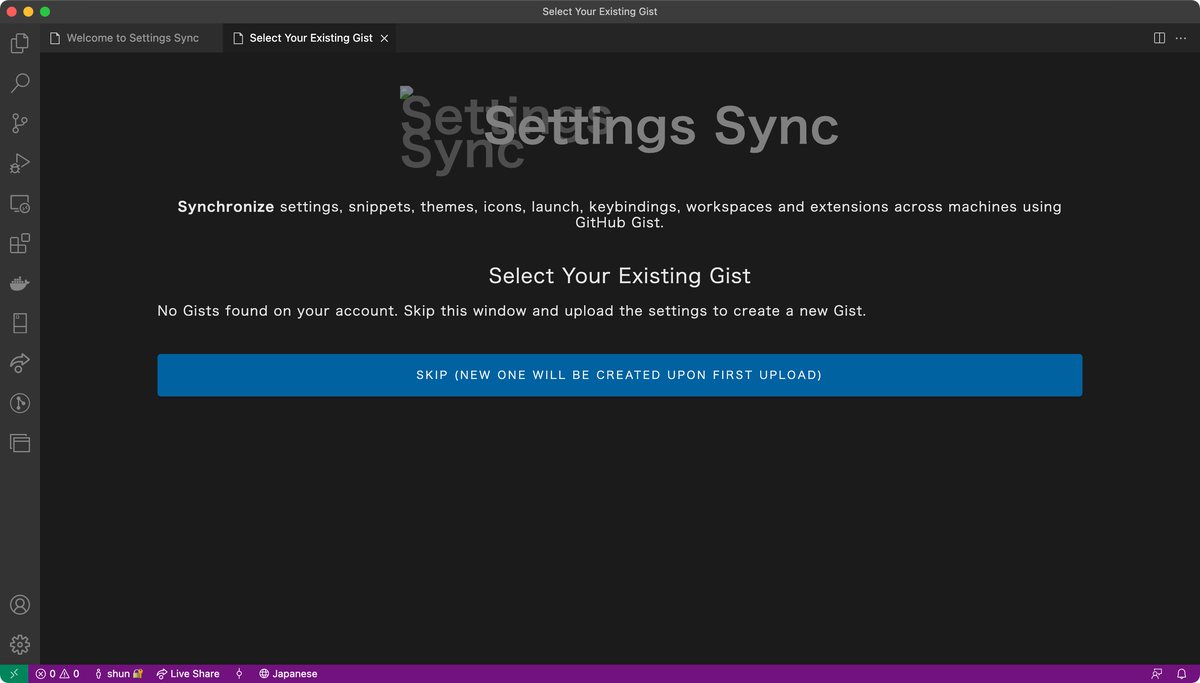Open the Git graph circle icon in activity bar
This screenshot has width=1200, height=683.
click(x=20, y=403)
